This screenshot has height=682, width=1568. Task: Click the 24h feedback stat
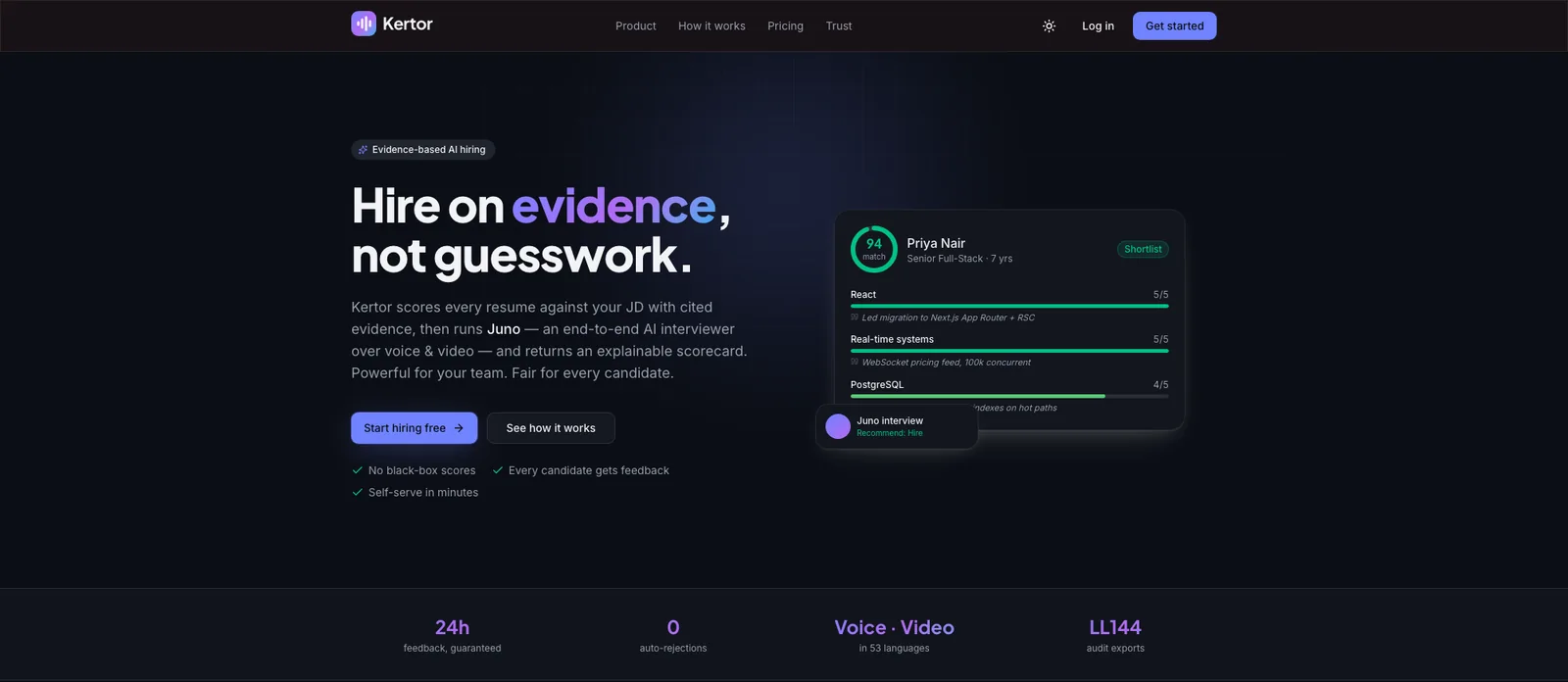(452, 636)
